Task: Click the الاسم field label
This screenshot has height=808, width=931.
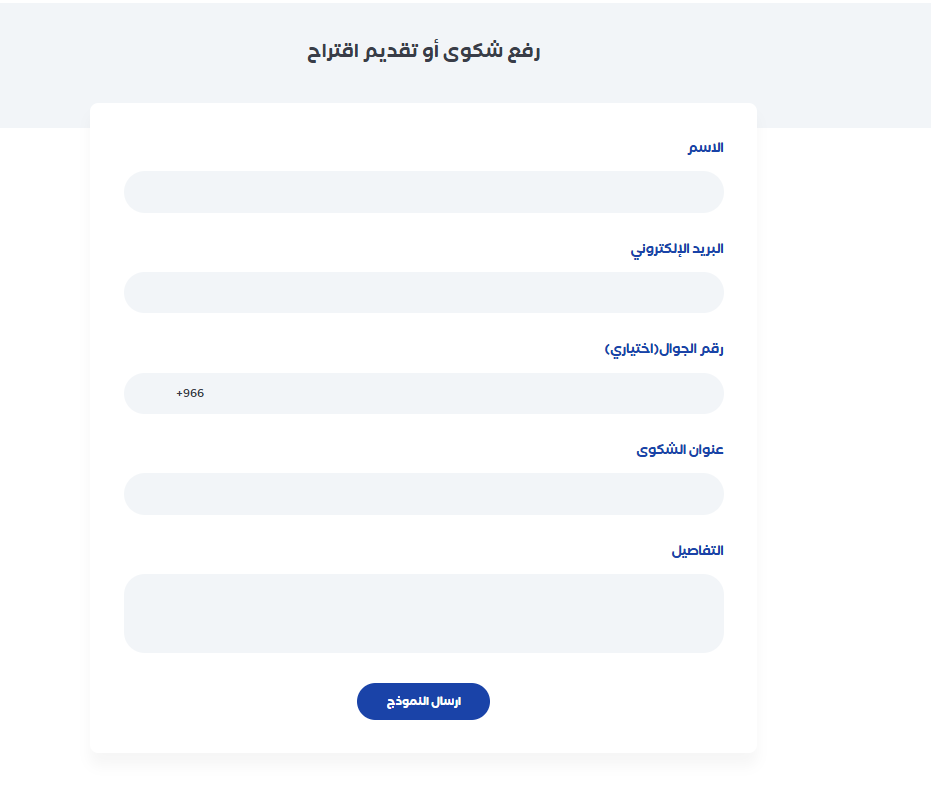Action: coord(704,148)
